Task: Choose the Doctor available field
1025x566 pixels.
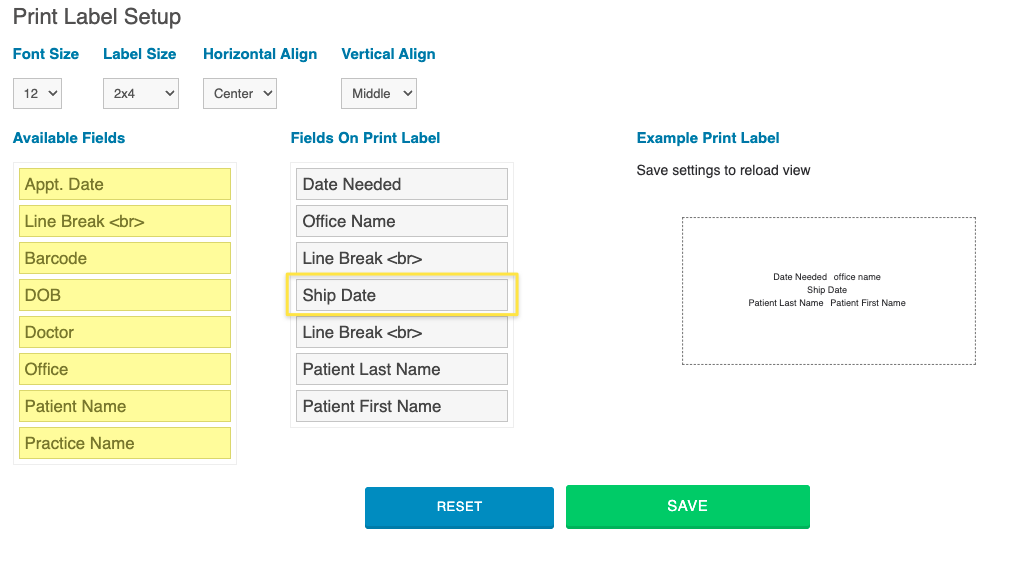Action: point(125,332)
